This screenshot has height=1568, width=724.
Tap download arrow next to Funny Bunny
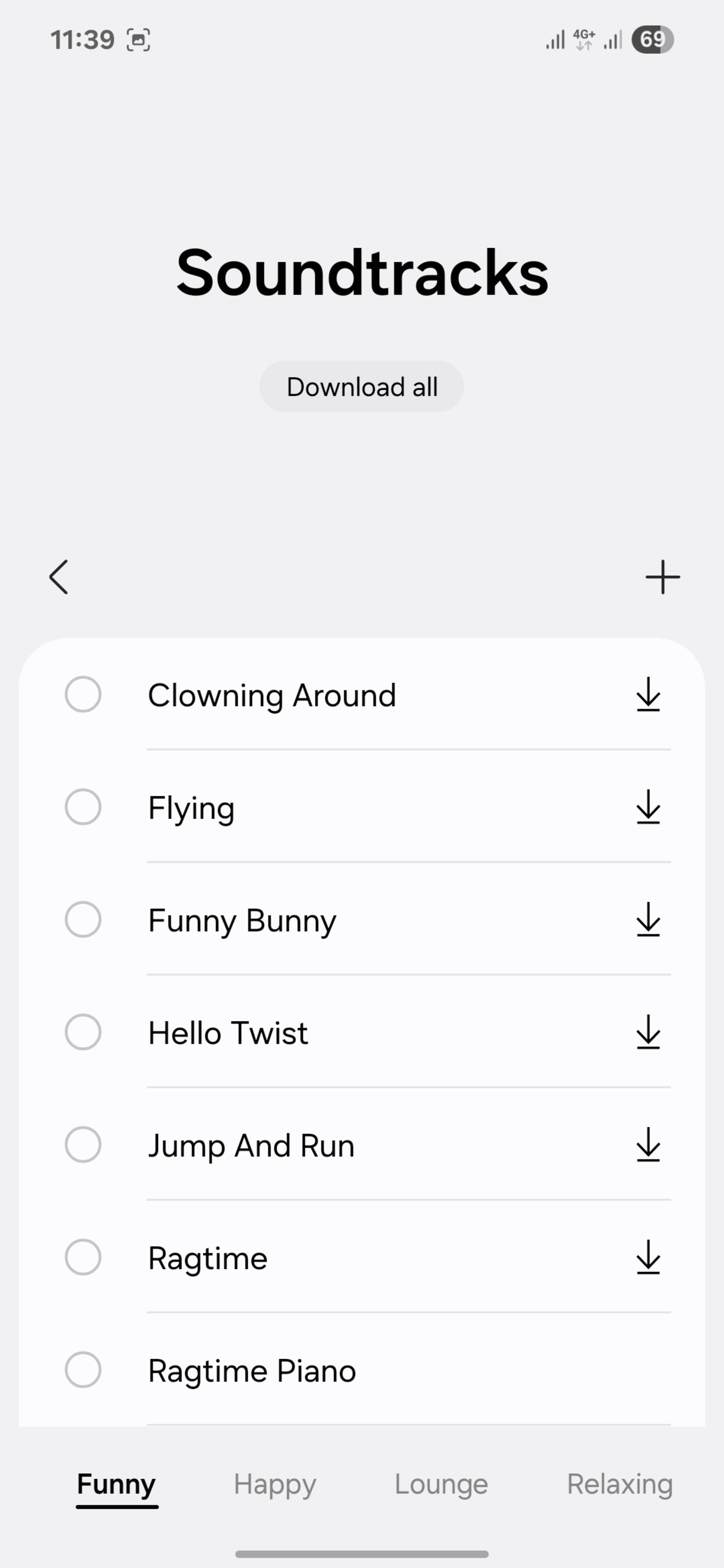649,919
